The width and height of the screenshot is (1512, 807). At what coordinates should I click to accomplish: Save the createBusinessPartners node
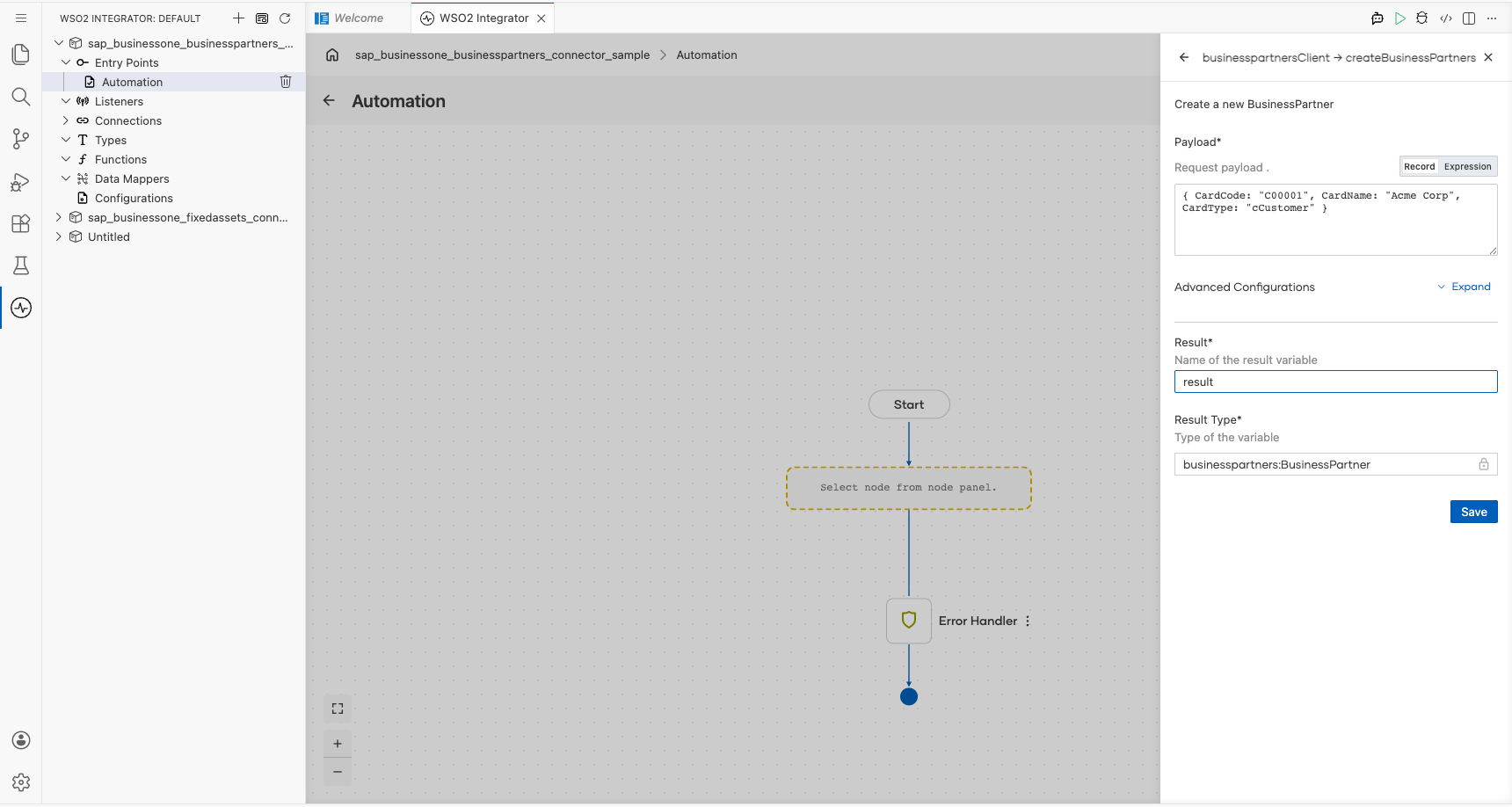click(1474, 512)
